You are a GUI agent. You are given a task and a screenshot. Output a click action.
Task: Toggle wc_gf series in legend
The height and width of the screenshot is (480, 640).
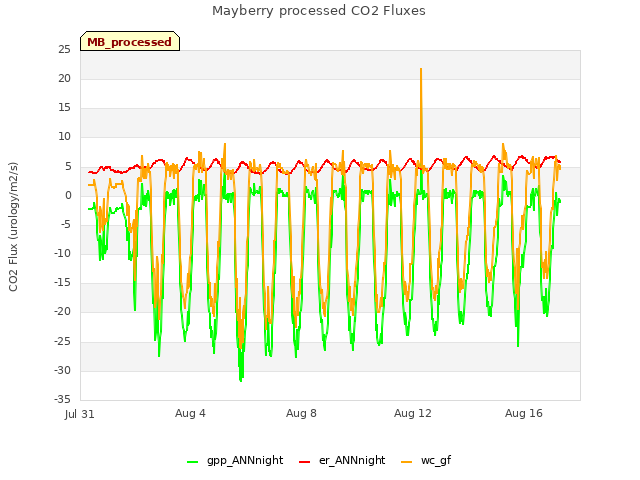[x=426, y=461]
